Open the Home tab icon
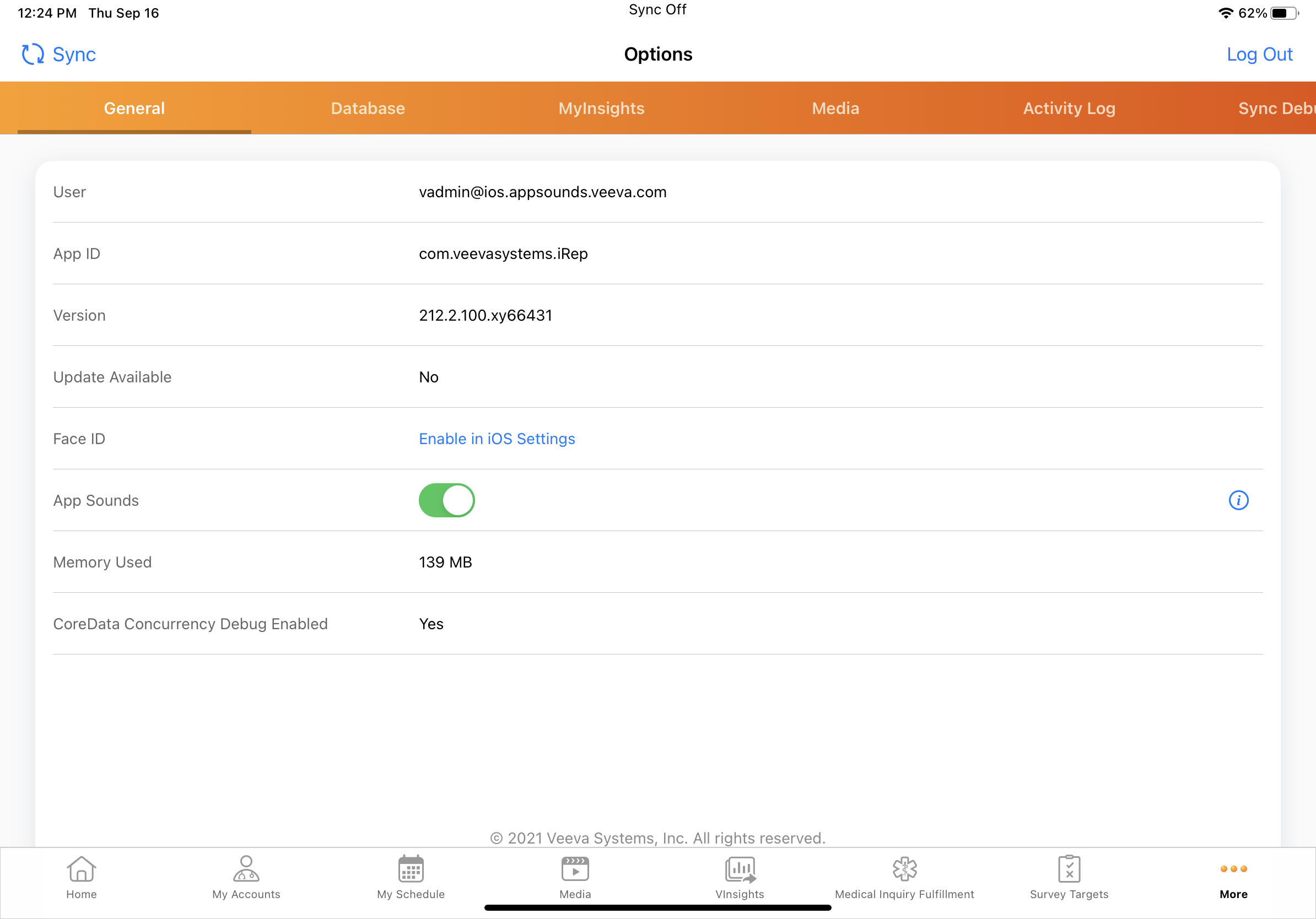 click(x=81, y=869)
